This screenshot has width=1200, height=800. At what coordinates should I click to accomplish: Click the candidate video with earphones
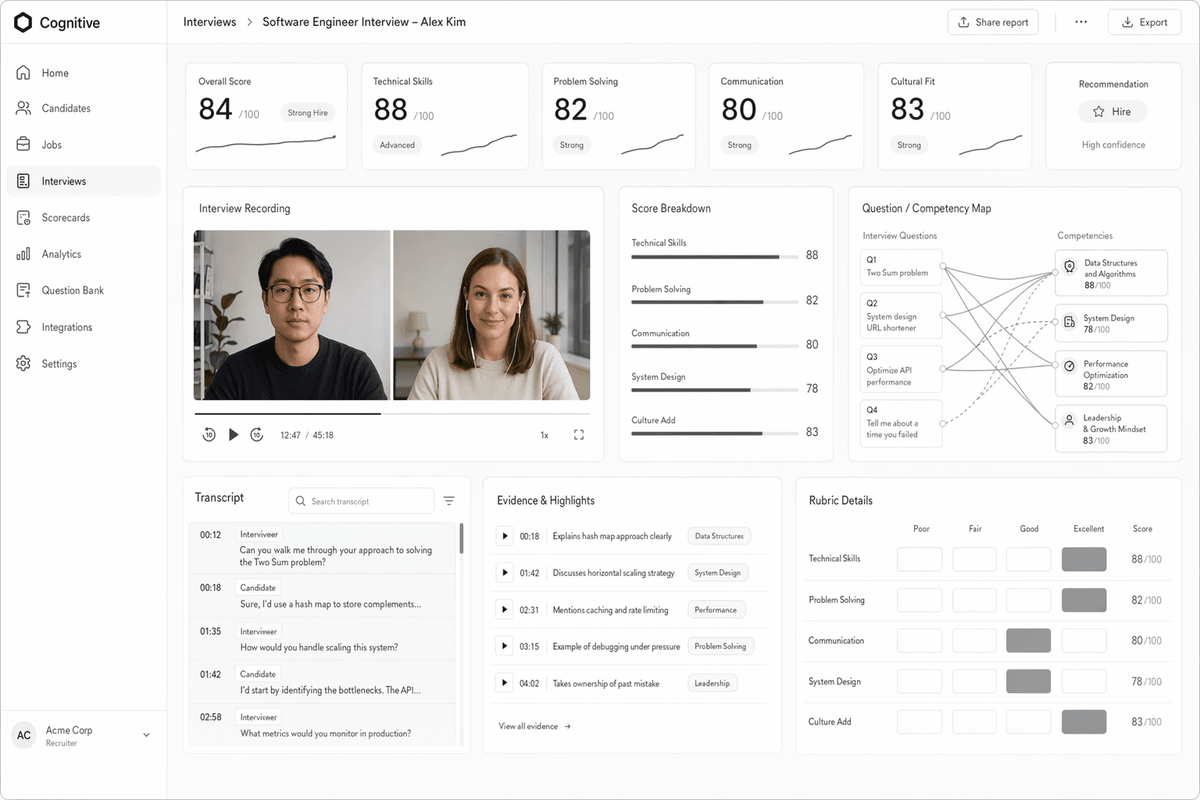[x=492, y=315]
